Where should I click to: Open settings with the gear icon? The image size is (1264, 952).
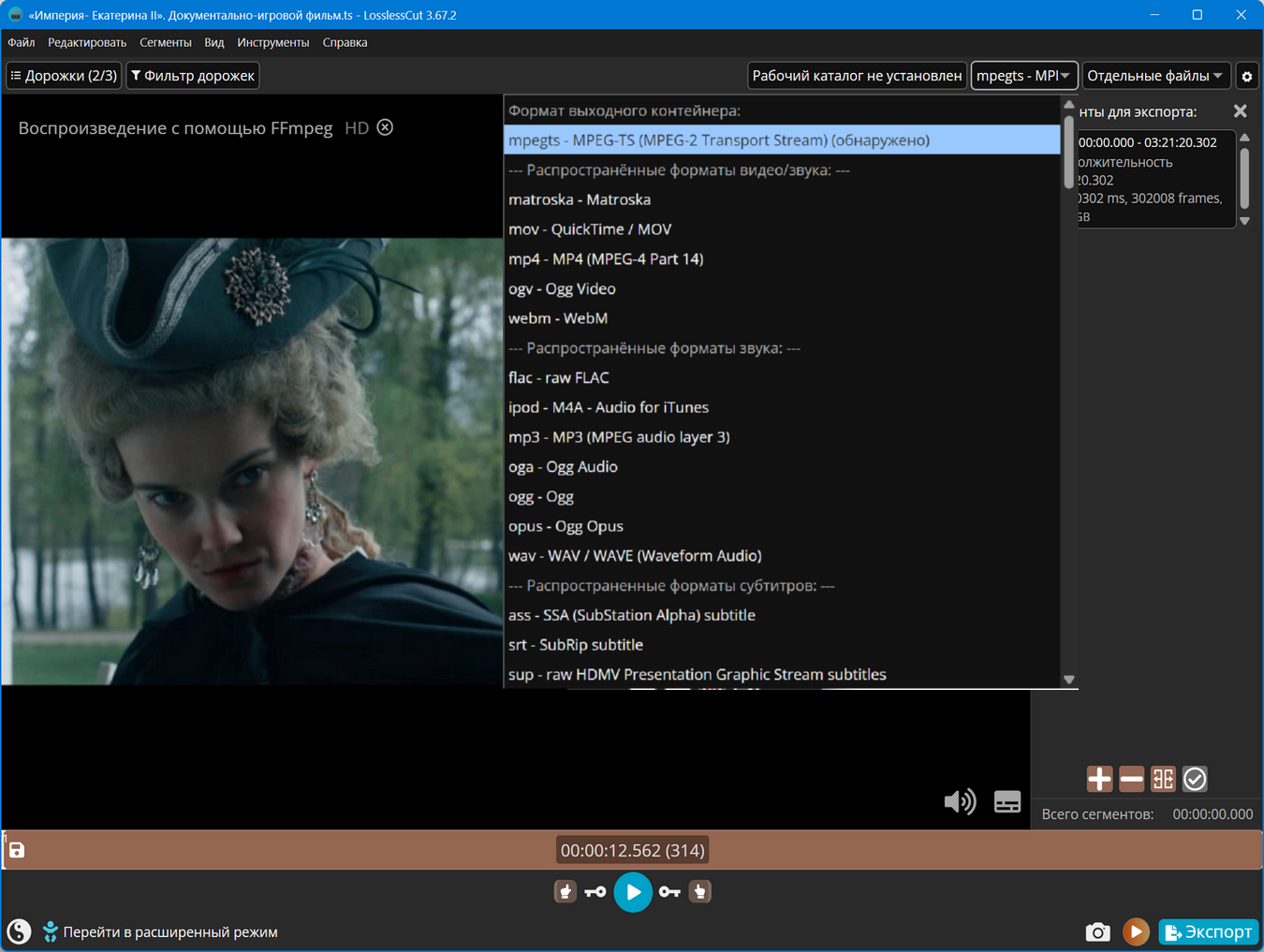(x=1246, y=76)
